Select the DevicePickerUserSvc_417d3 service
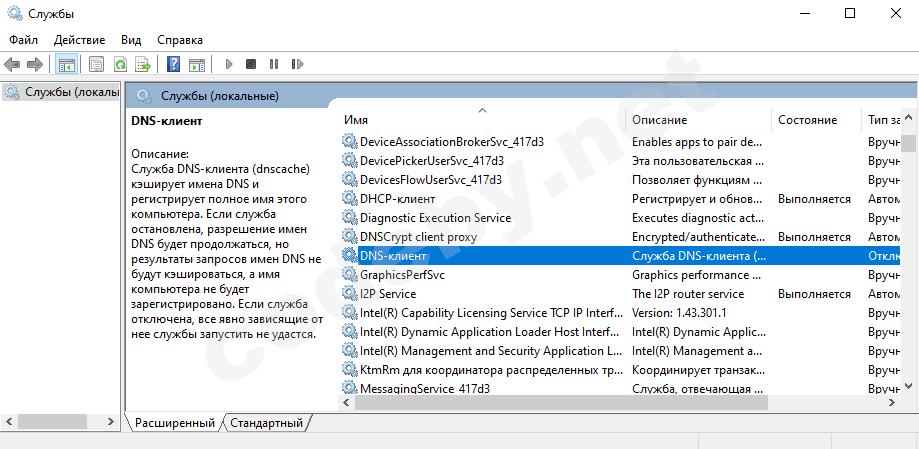This screenshot has height=449, width=919. (x=432, y=161)
